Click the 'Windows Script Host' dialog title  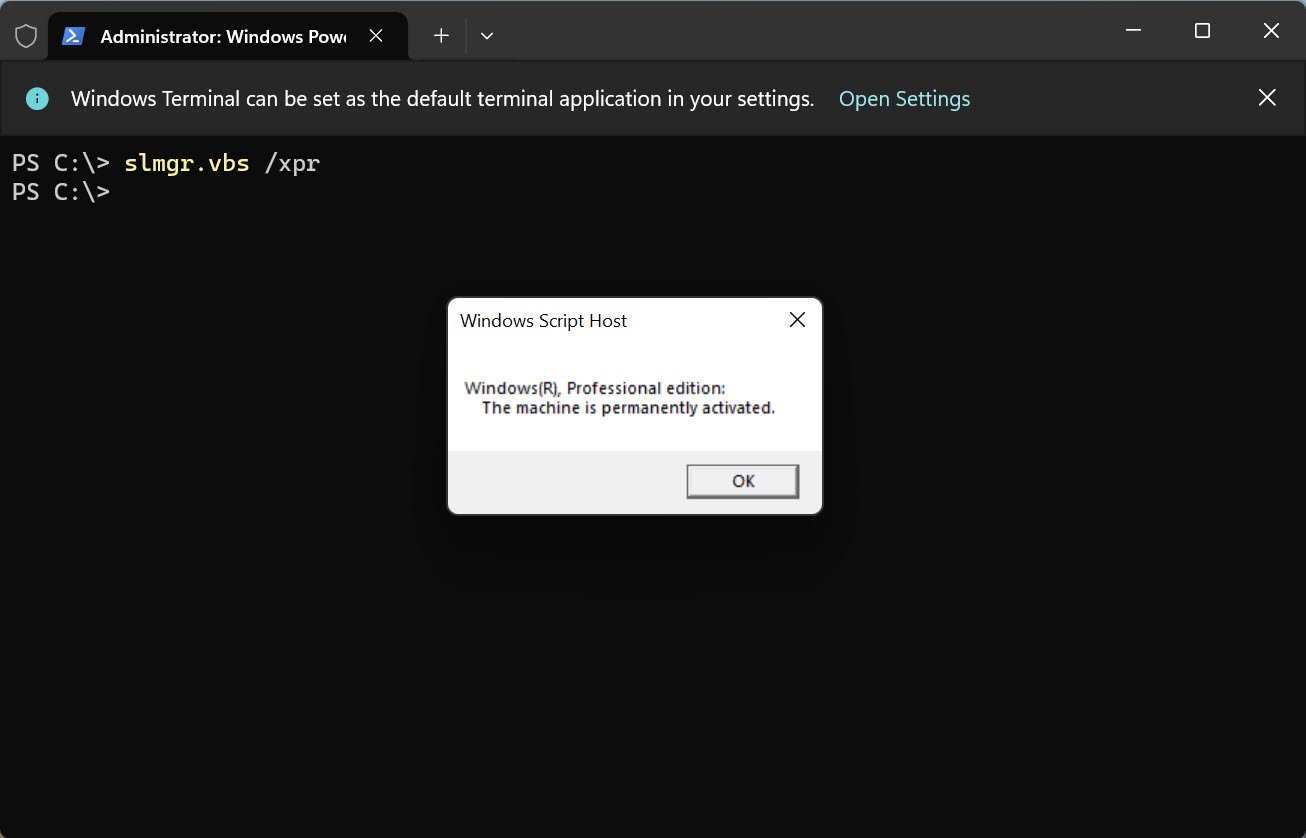click(543, 321)
